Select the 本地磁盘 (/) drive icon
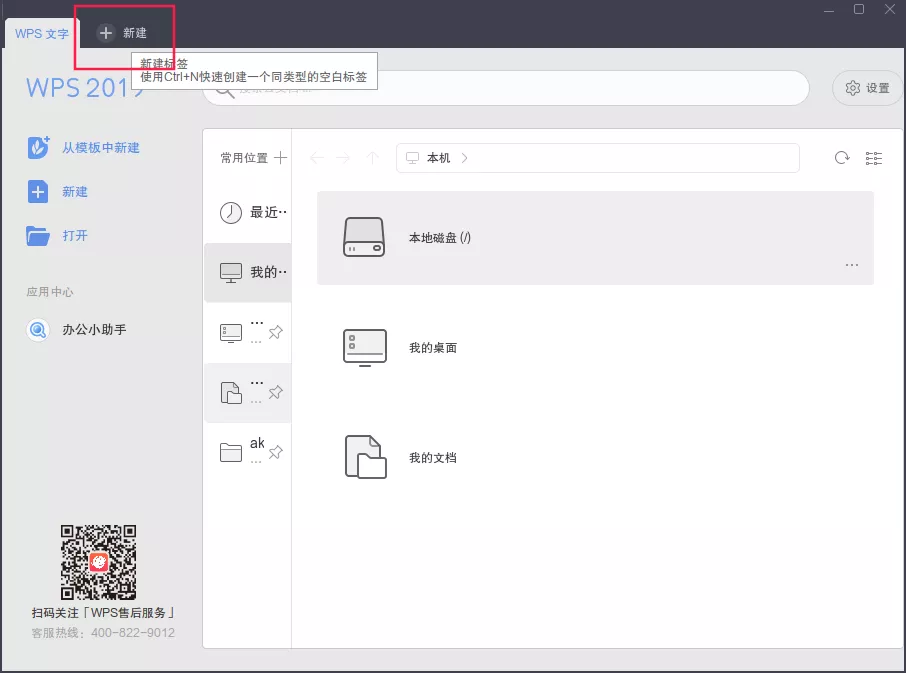 coord(364,237)
